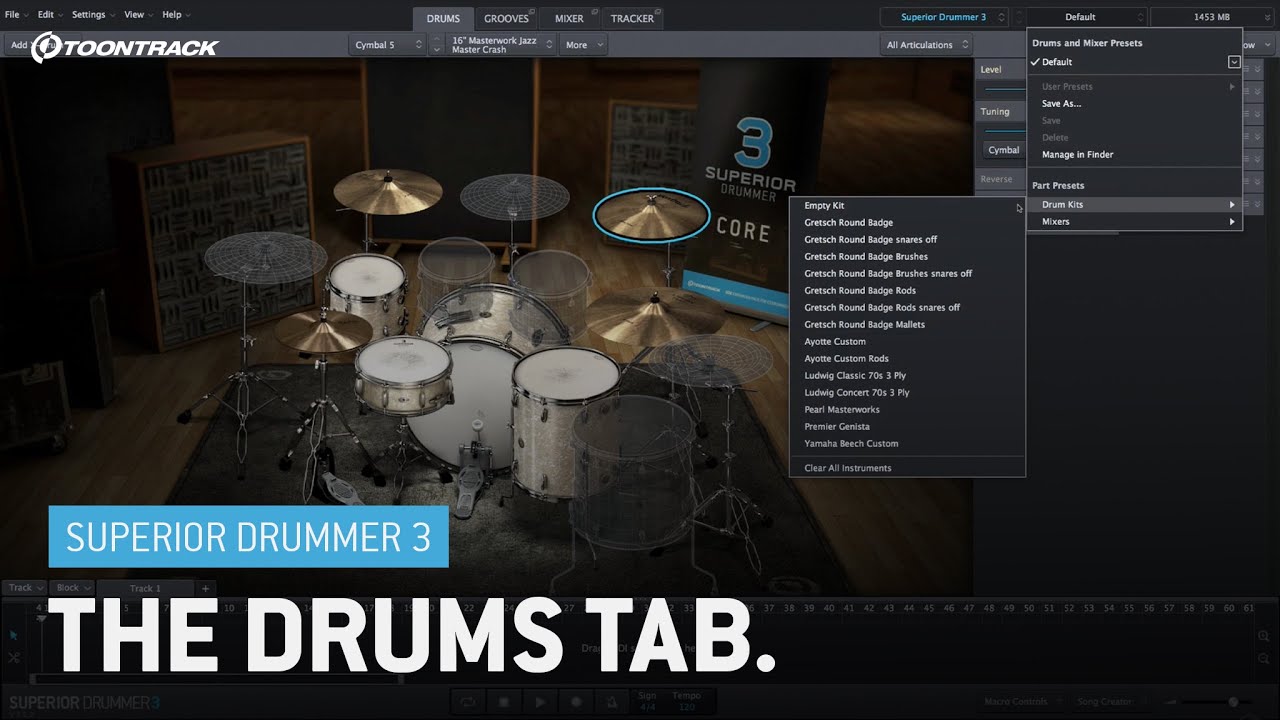Open the options arrow beside Default preset

pos(1234,62)
